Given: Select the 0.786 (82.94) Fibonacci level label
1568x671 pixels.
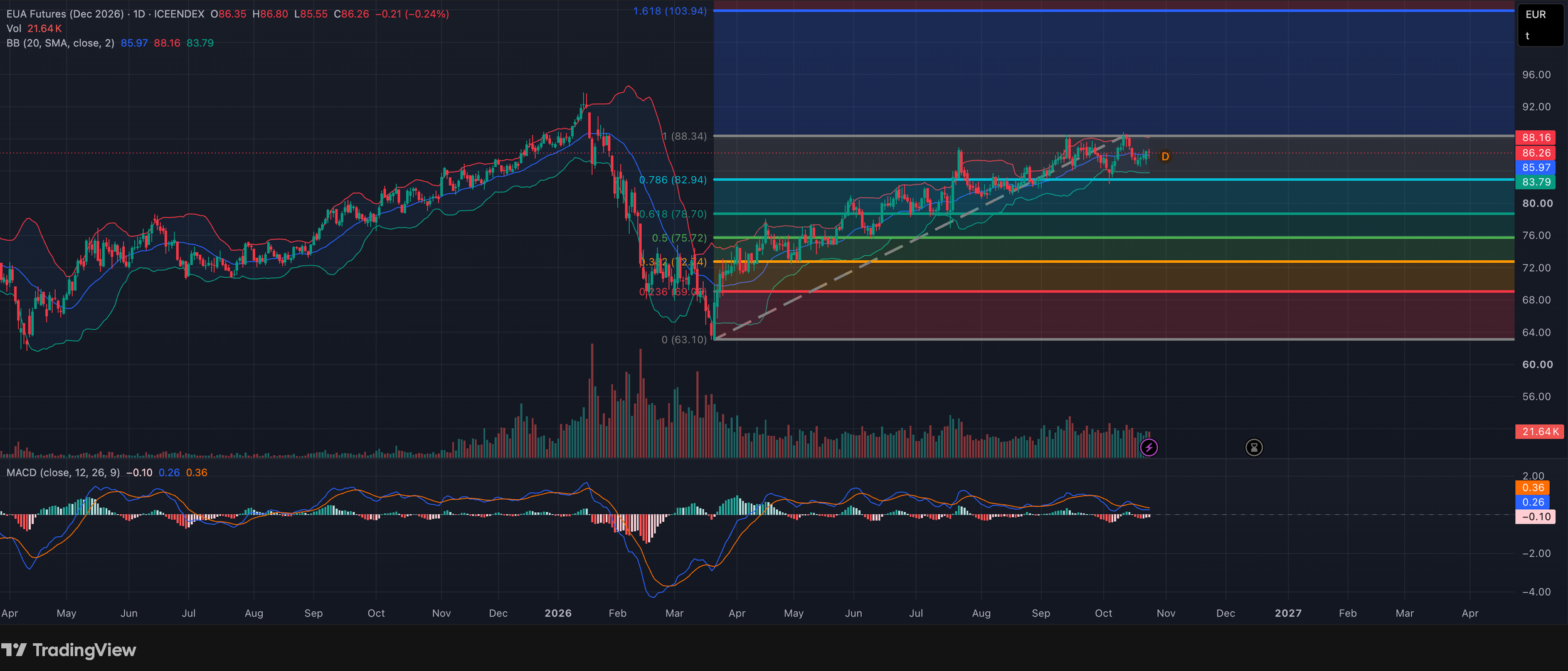Looking at the screenshot, I should click(x=673, y=179).
